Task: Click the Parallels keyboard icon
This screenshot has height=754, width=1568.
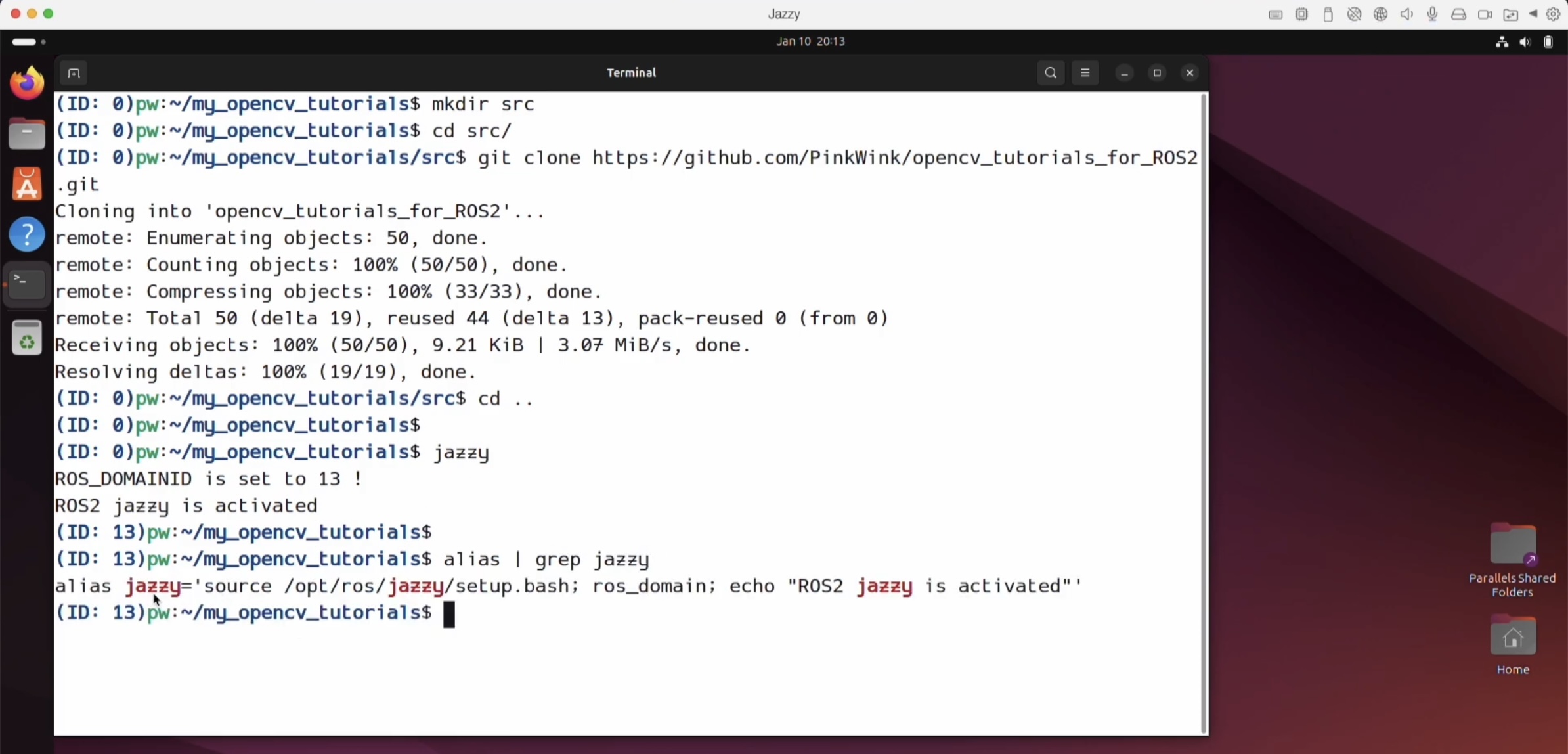Action: point(1275,14)
